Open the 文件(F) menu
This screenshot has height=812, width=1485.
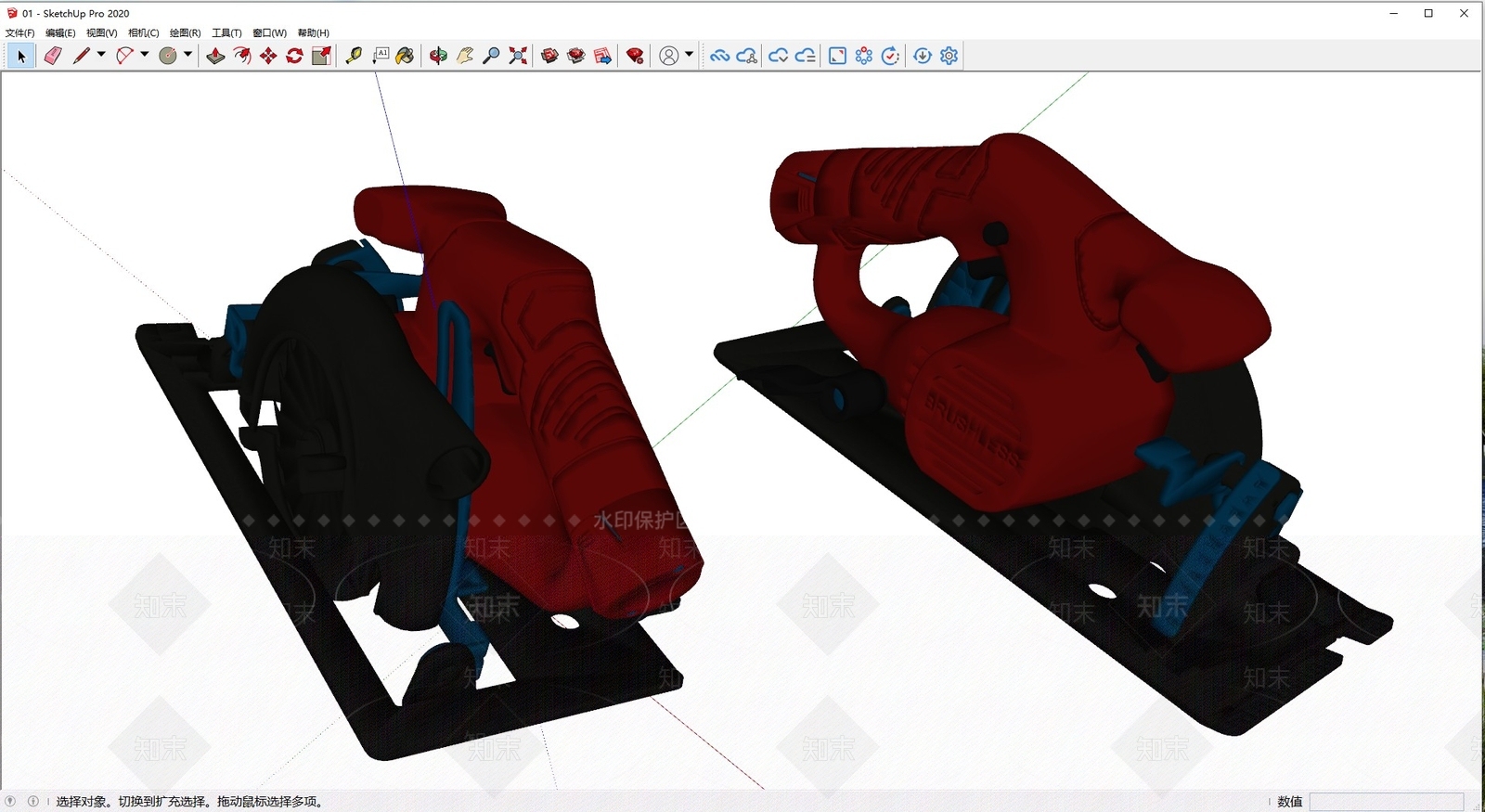coord(20,32)
